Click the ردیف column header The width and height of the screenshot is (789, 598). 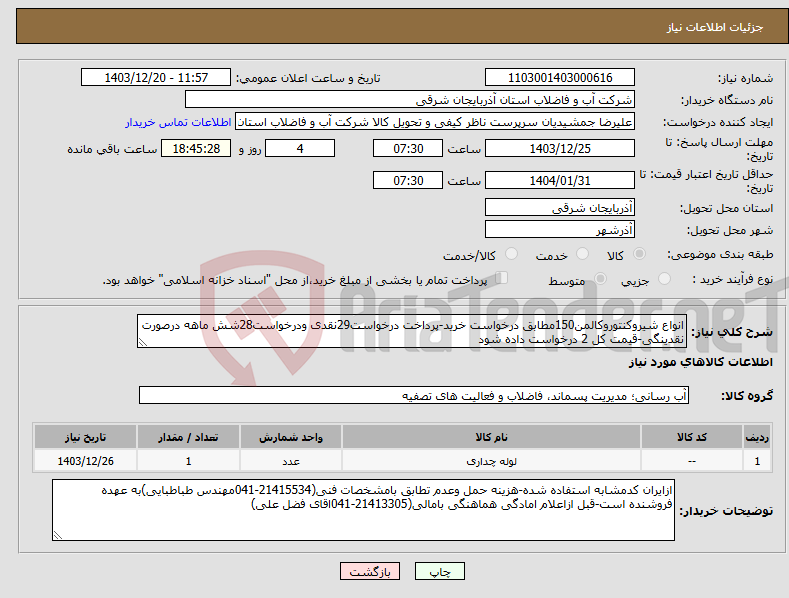pos(757,437)
